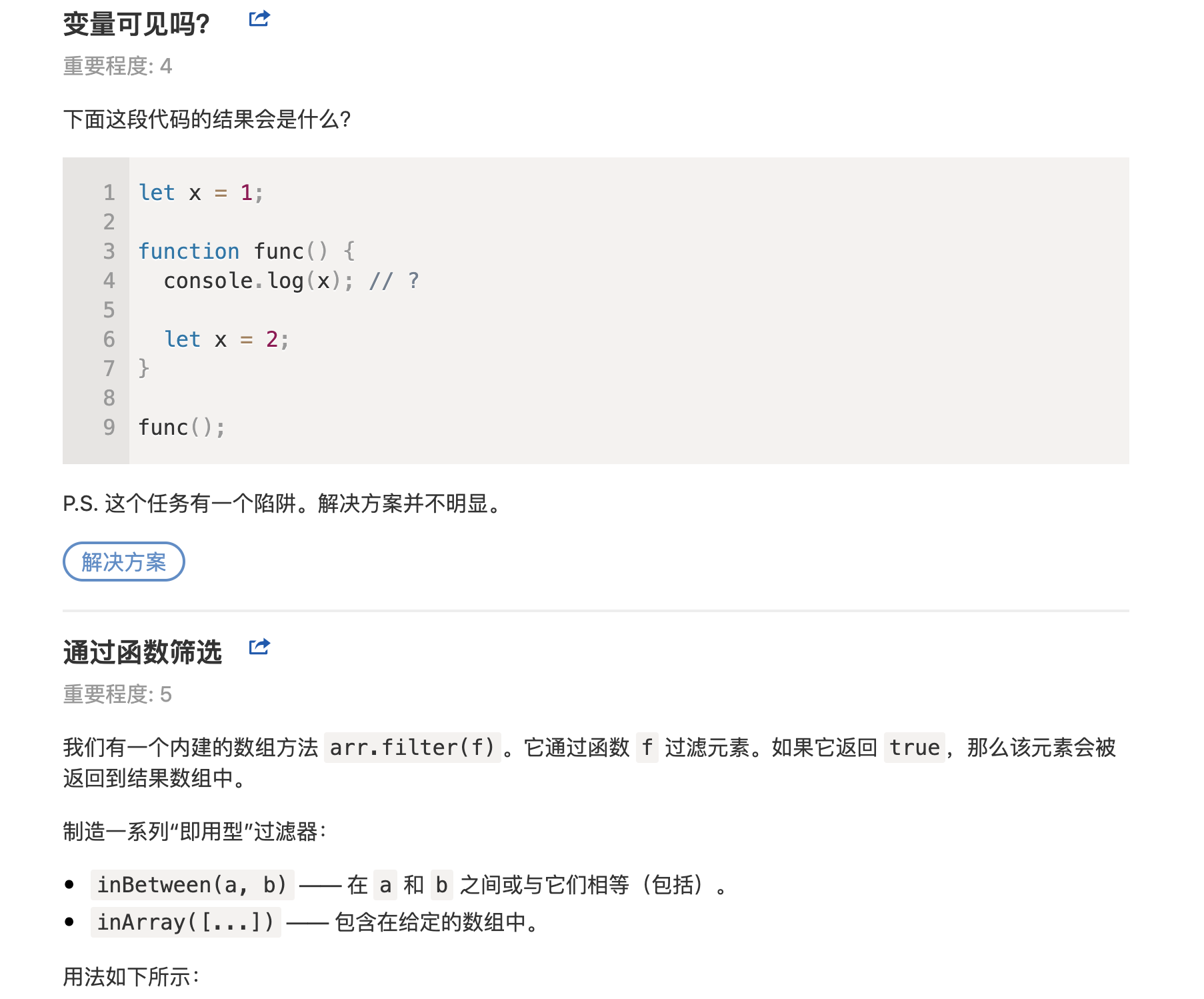Click the export icon near second task title

click(259, 648)
